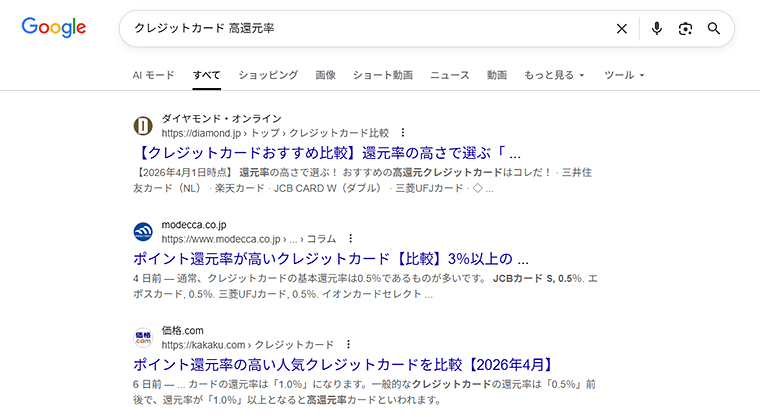Expand the もっと見る dropdown

point(554,75)
